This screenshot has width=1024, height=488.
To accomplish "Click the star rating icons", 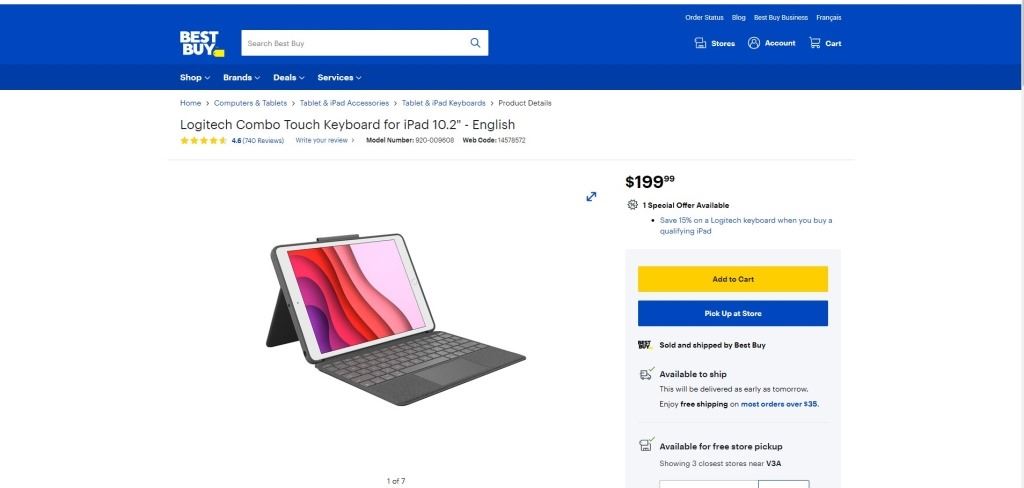I will pyautogui.click(x=203, y=140).
